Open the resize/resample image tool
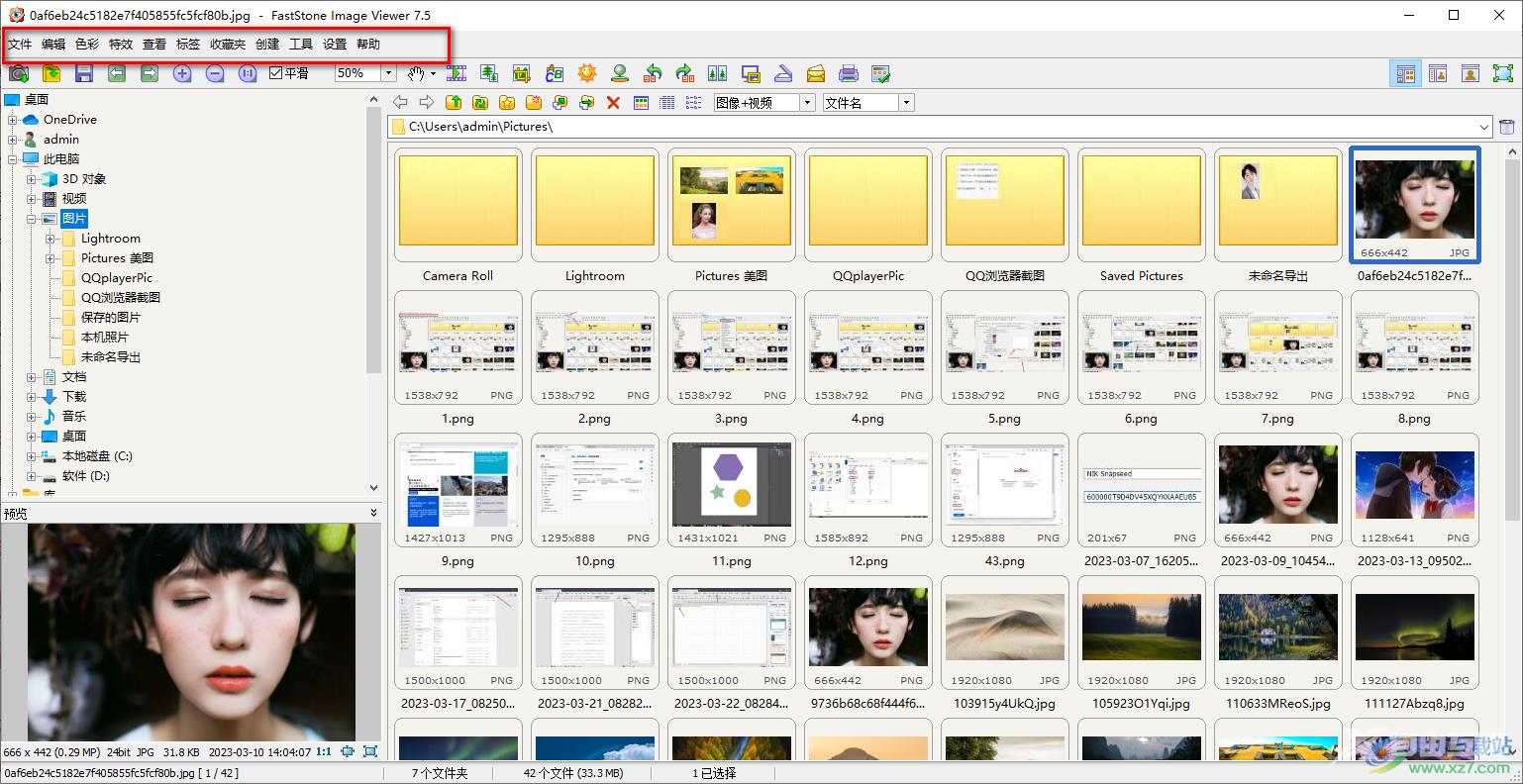Screen dimensions: 1523x784 489,73
